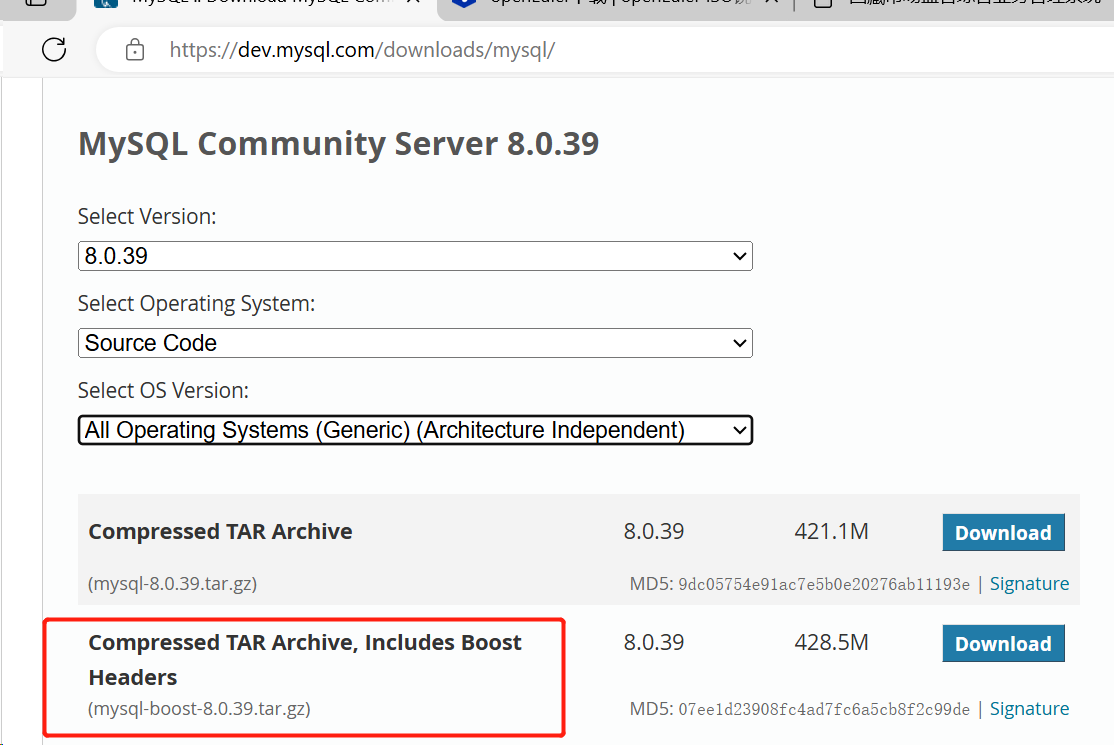
Task: Open Signature link for mysql-8.0.39.tar.gz
Action: (1029, 584)
